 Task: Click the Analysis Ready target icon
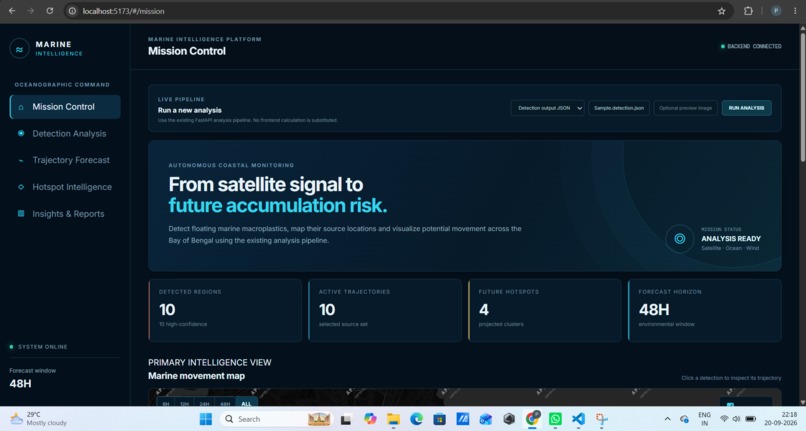(680, 239)
